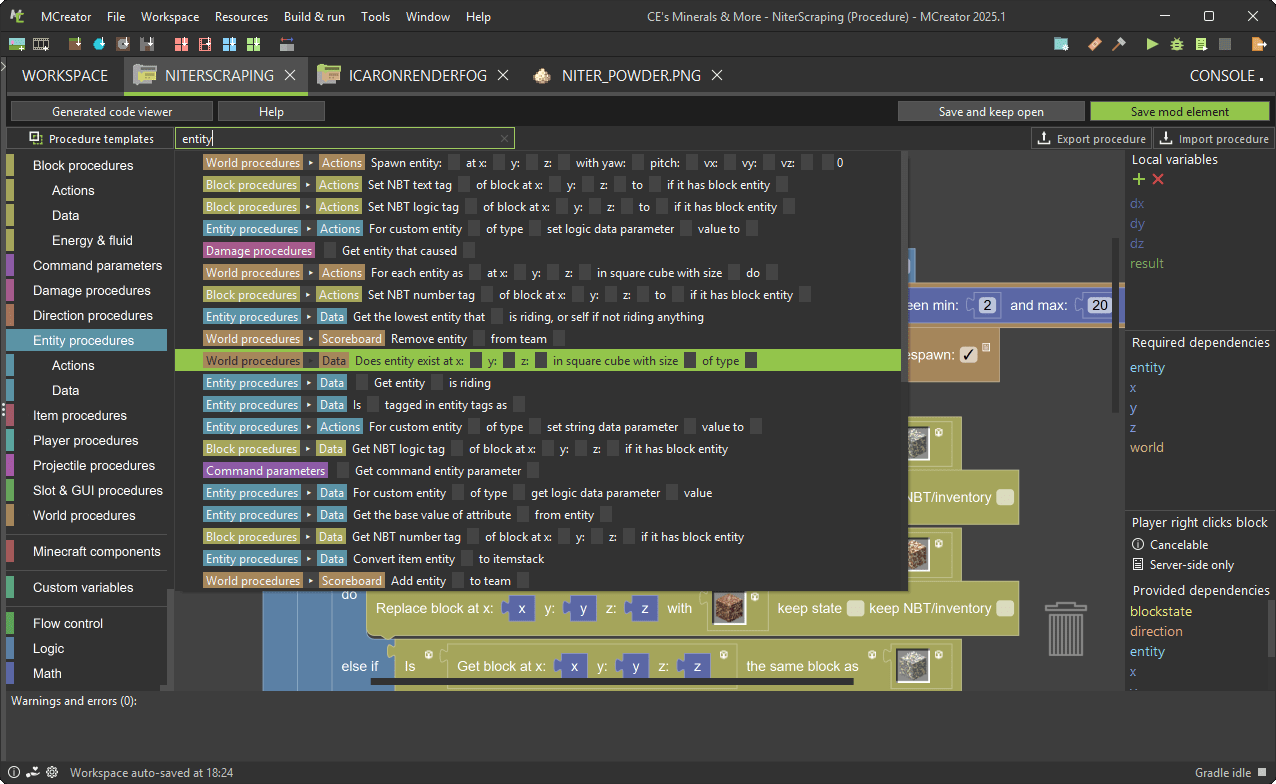The height and width of the screenshot is (784, 1276).
Task: Click the trash can on the canvas
Action: click(1066, 627)
